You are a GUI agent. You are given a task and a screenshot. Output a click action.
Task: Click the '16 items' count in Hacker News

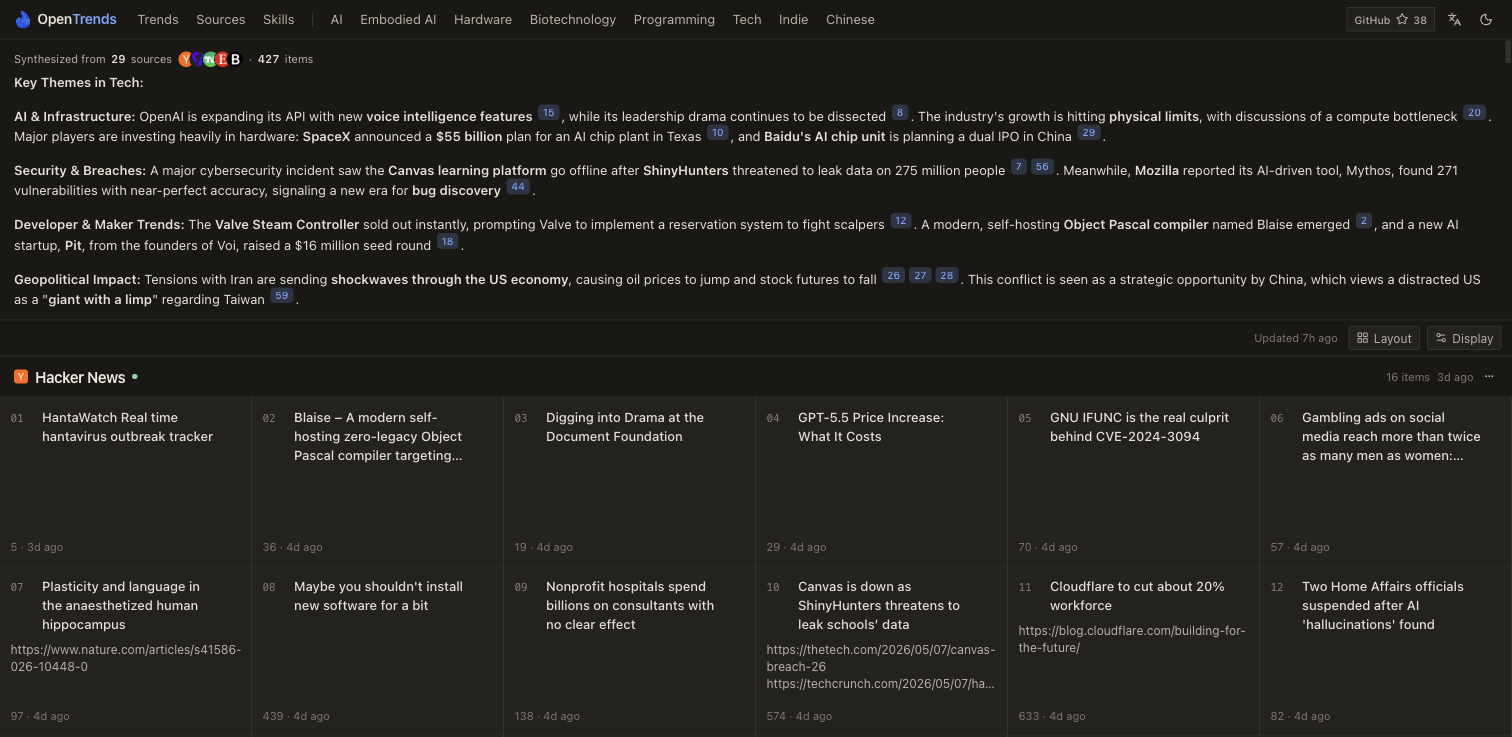click(1408, 377)
